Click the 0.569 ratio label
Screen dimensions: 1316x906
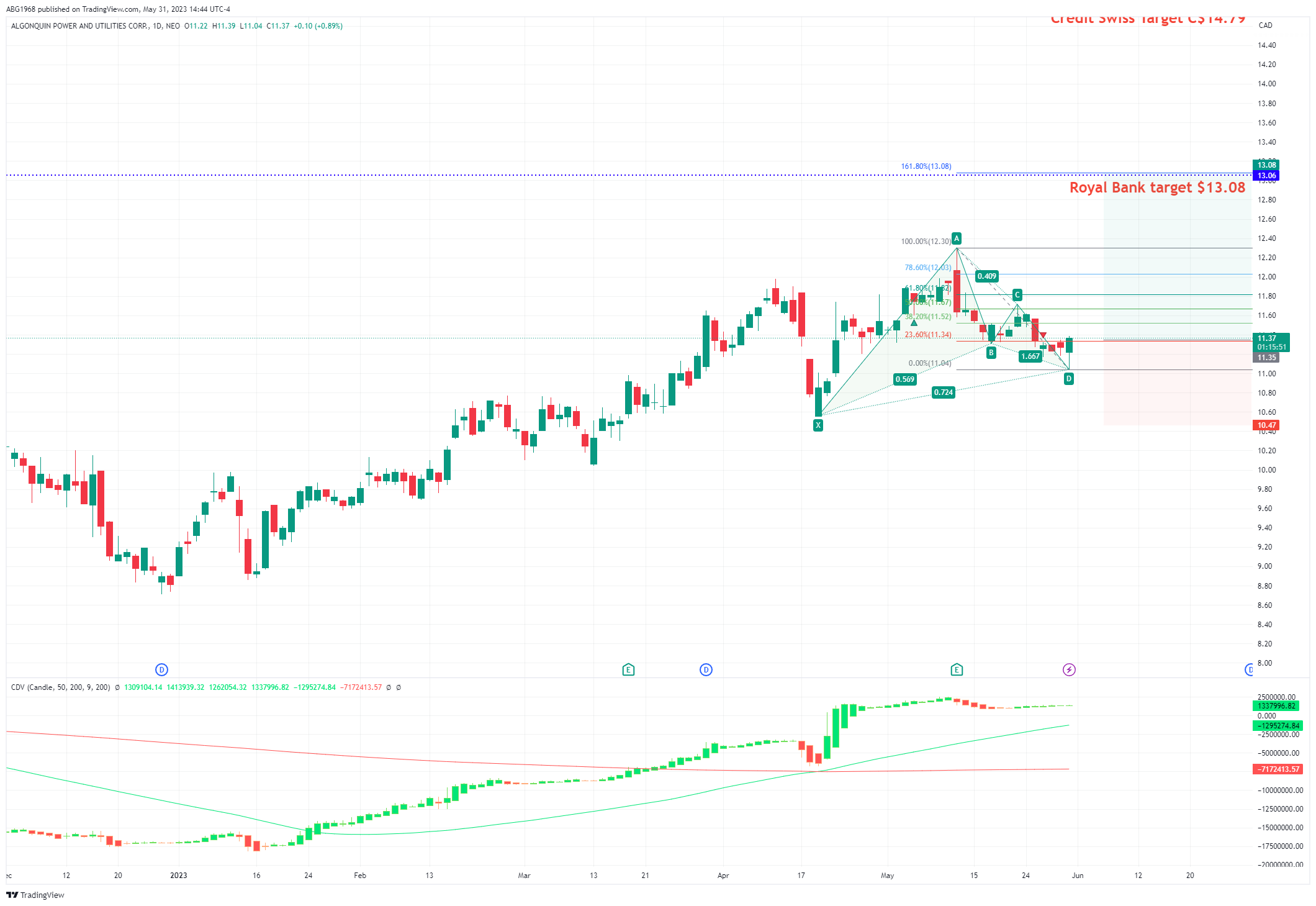click(x=904, y=379)
